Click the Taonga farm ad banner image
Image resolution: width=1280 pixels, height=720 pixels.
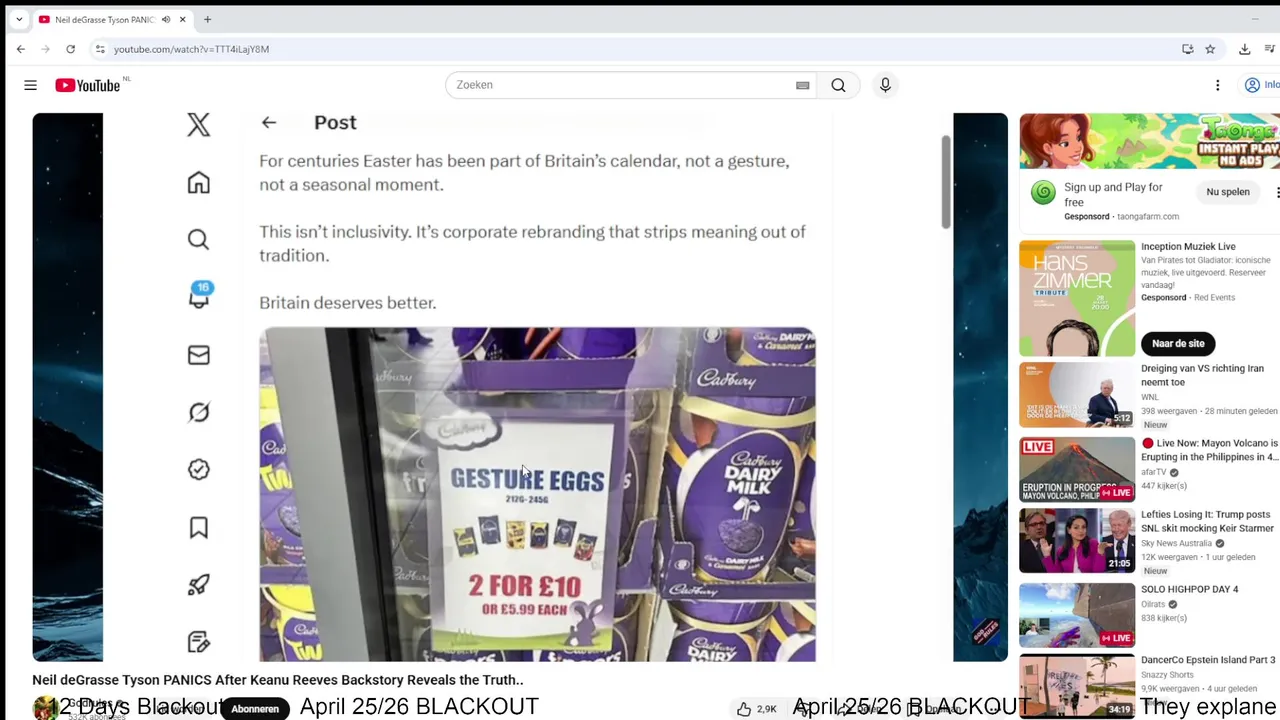pos(1149,141)
